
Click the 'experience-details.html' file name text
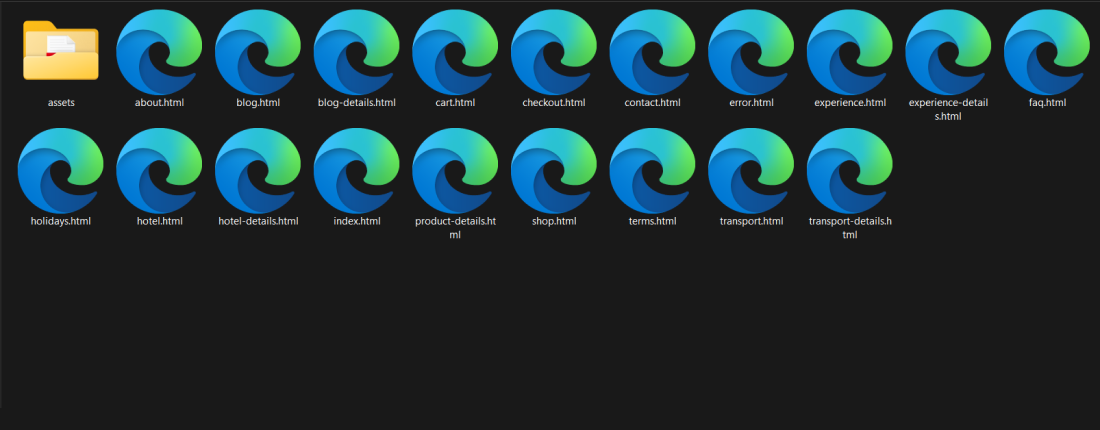(x=948, y=109)
